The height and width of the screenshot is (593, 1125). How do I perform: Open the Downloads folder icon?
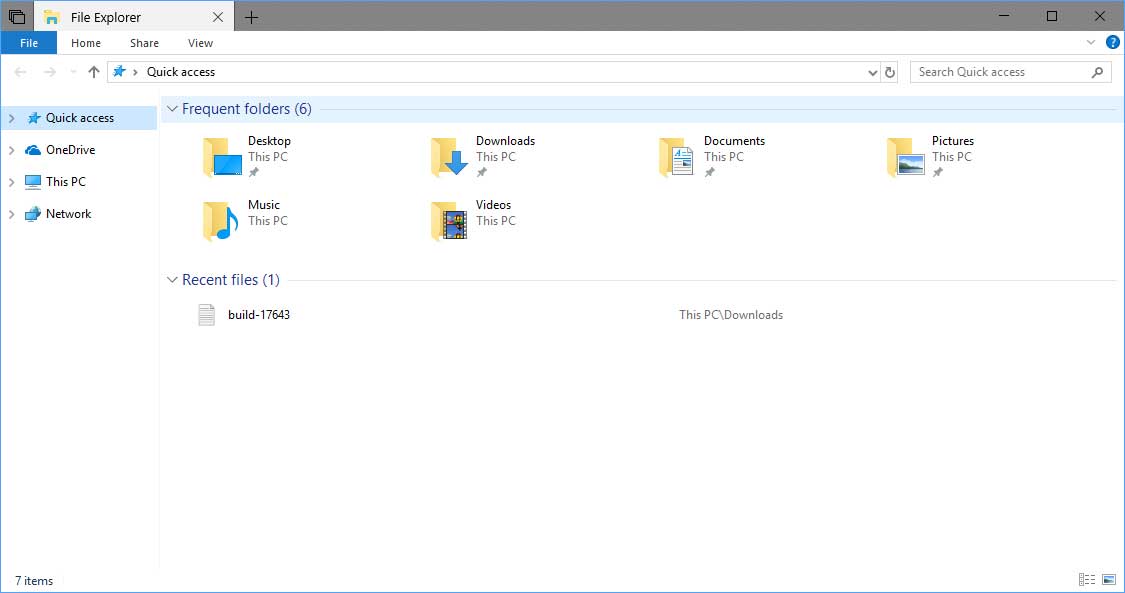coord(451,158)
